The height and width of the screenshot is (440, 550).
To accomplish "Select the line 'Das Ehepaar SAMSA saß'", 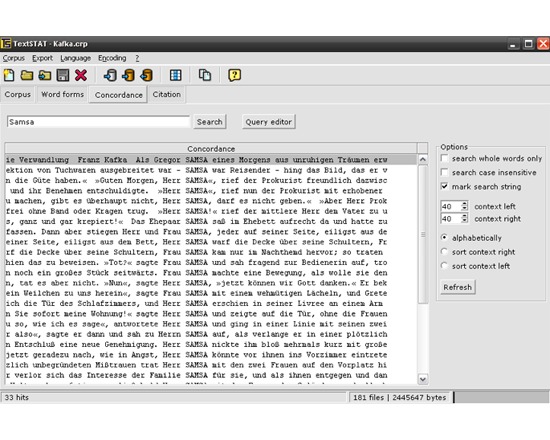I will (x=211, y=221).
